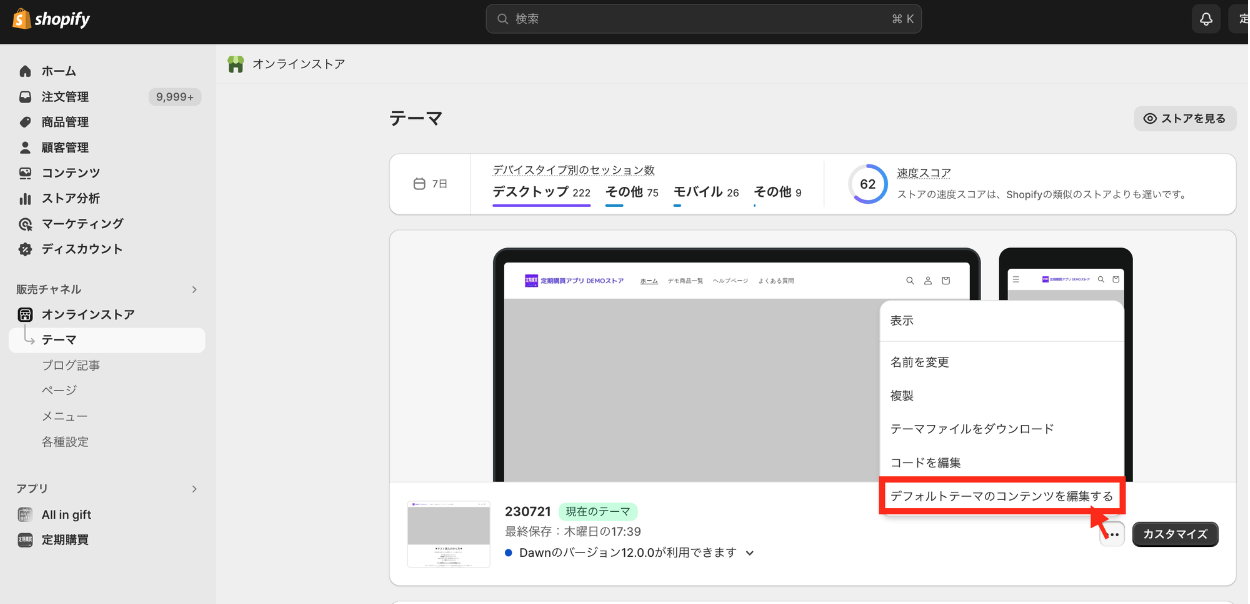Open Orders via the inbox icon
The height and width of the screenshot is (604, 1250).
[x=25, y=97]
